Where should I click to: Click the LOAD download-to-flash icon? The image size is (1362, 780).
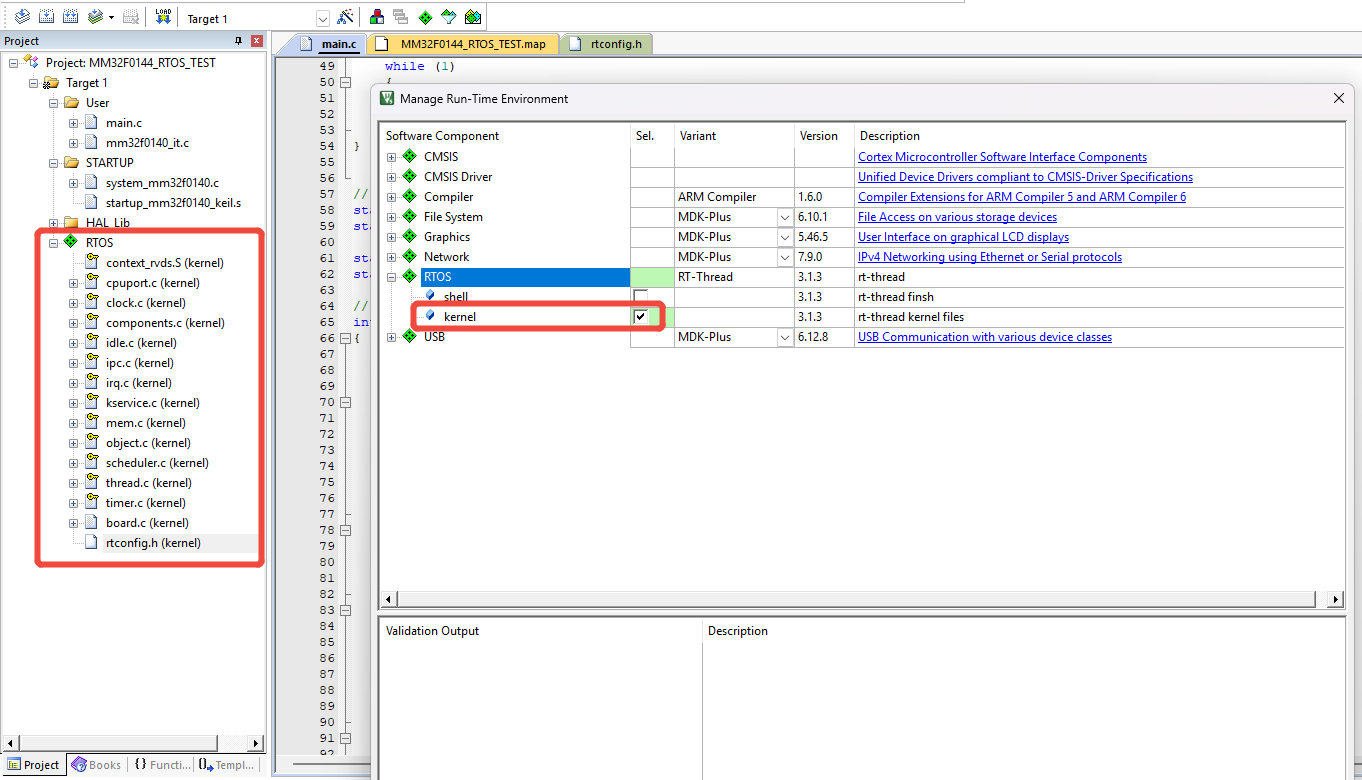163,16
